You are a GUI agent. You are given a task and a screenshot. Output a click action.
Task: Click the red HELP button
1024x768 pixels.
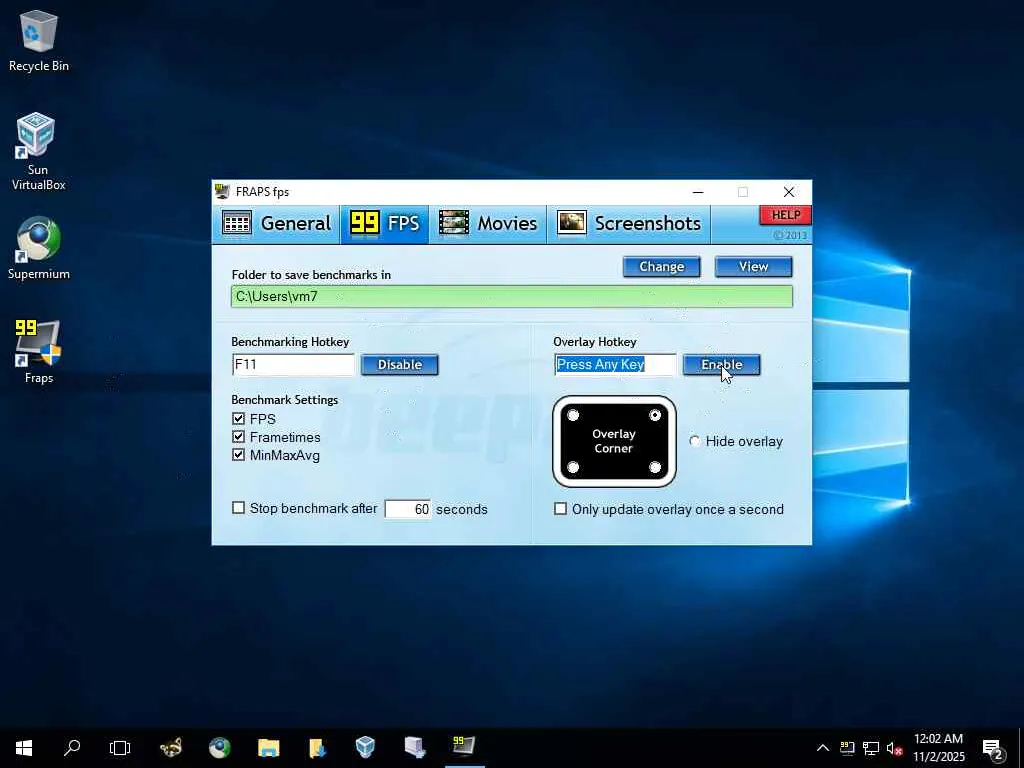(786, 215)
